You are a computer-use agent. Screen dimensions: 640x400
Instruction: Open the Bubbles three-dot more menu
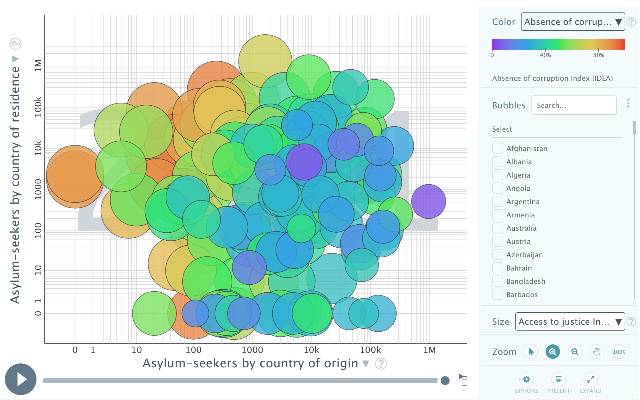click(628, 104)
